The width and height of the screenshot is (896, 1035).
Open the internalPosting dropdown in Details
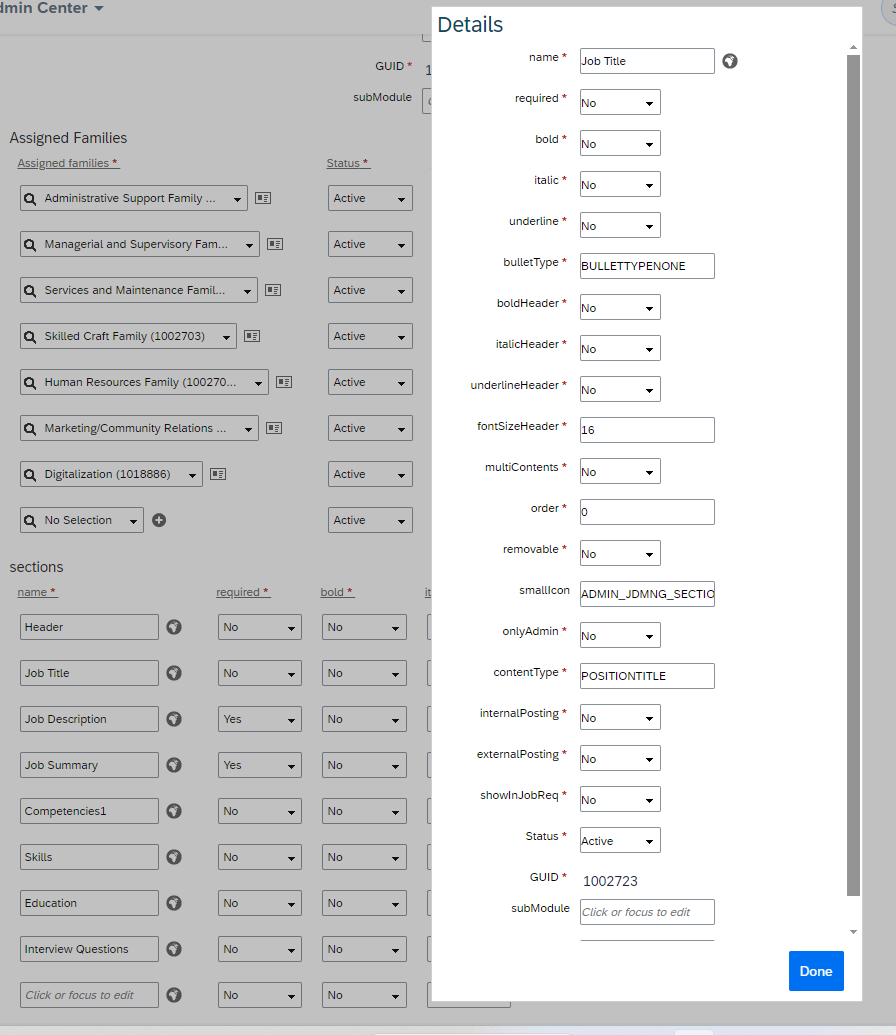pos(620,717)
